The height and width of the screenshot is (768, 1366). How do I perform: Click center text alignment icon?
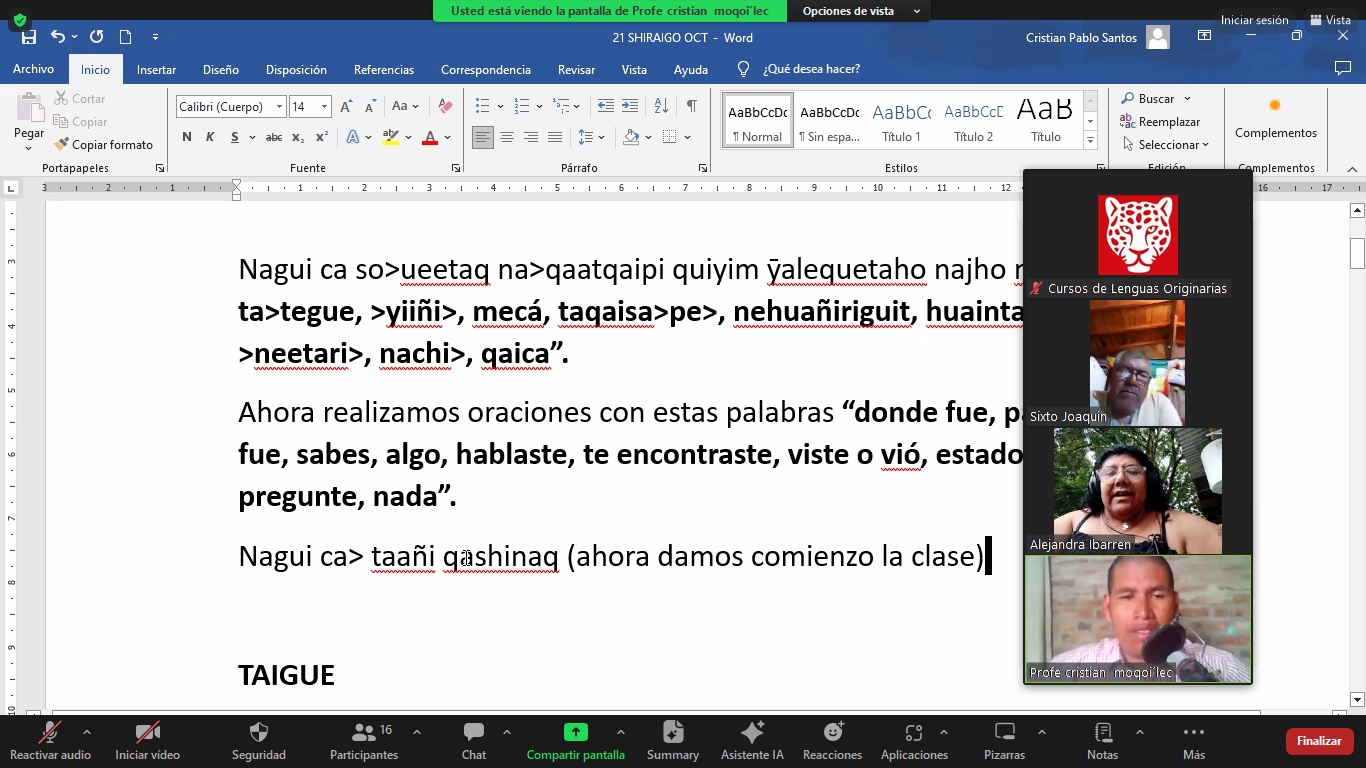[x=507, y=137]
